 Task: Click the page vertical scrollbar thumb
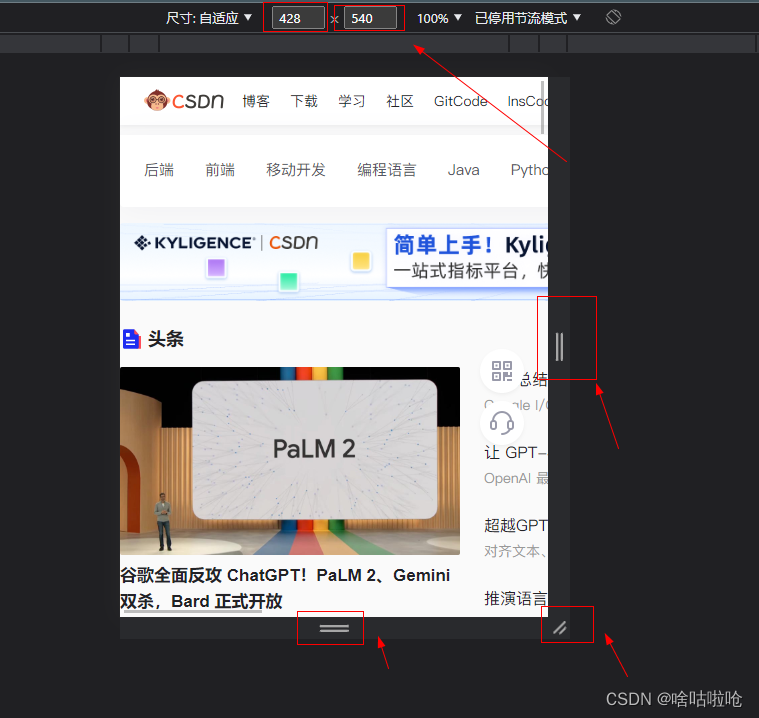pyautogui.click(x=543, y=107)
